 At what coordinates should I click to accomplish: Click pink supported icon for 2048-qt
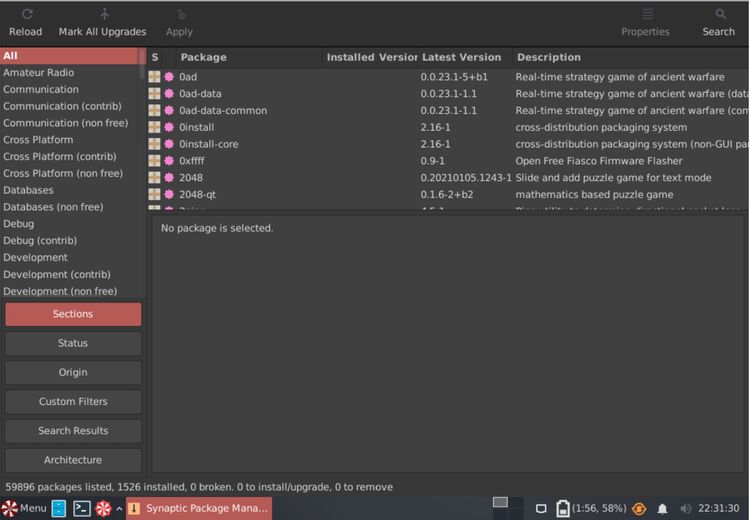coord(169,194)
